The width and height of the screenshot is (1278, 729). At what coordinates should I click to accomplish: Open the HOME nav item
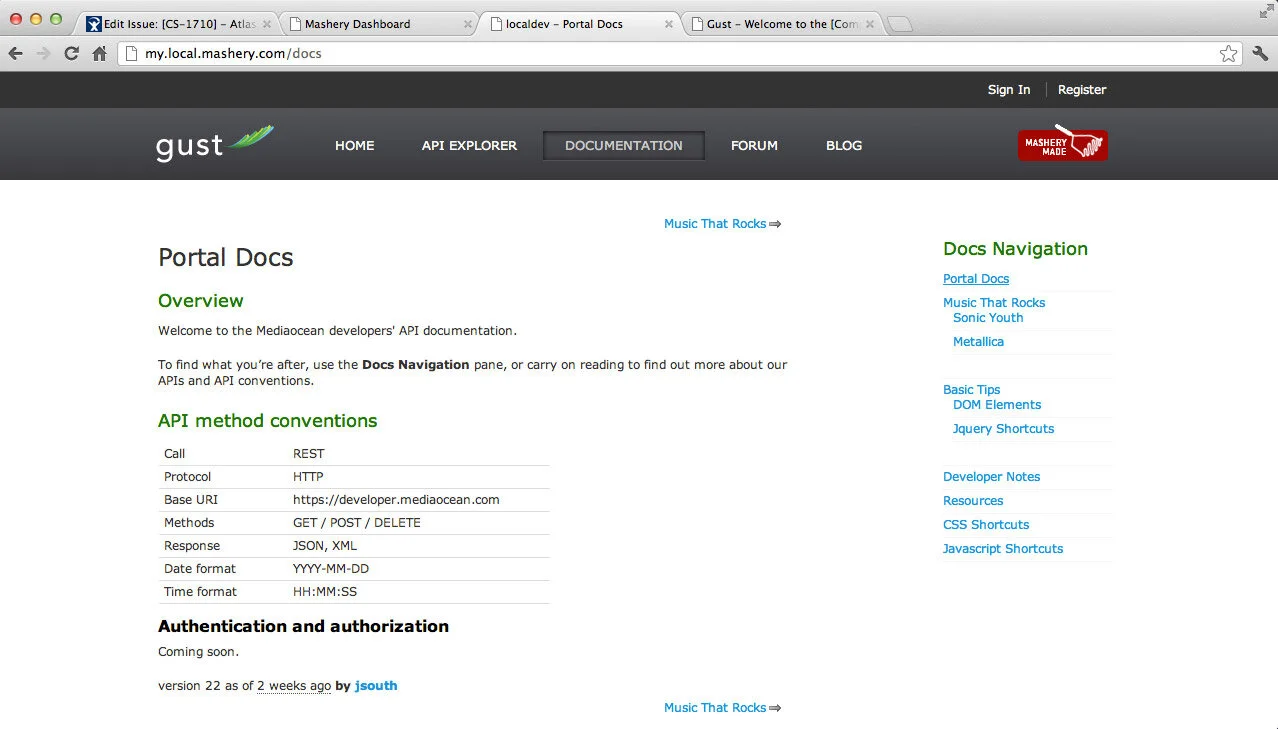click(354, 146)
